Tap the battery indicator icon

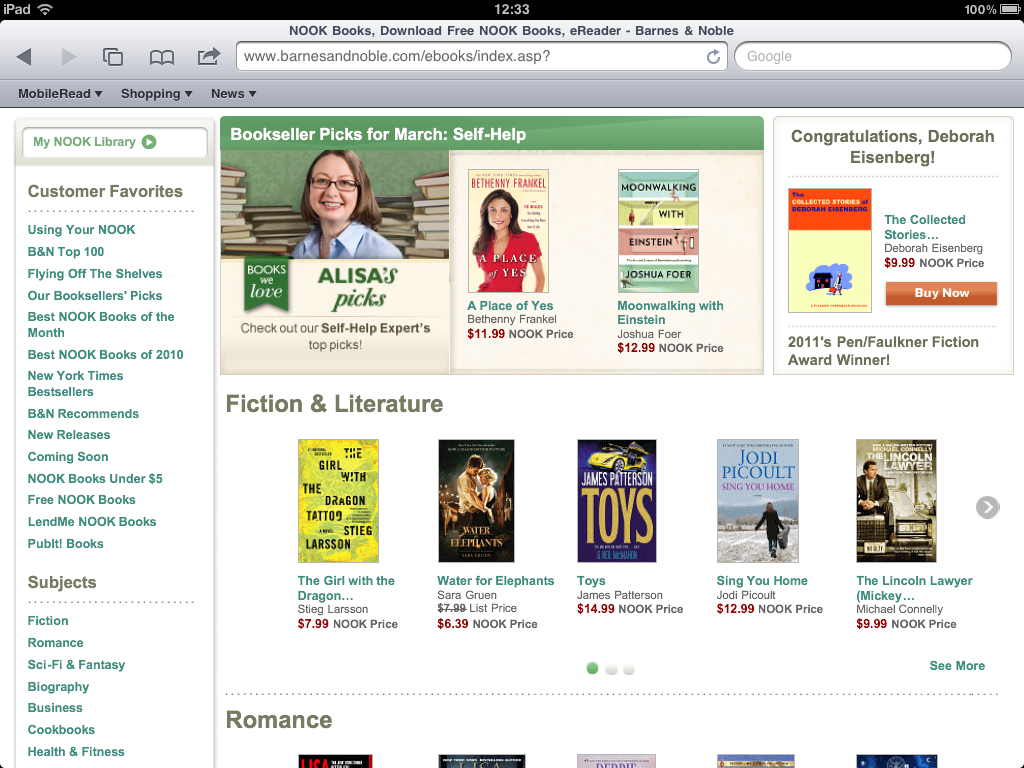(1010, 9)
